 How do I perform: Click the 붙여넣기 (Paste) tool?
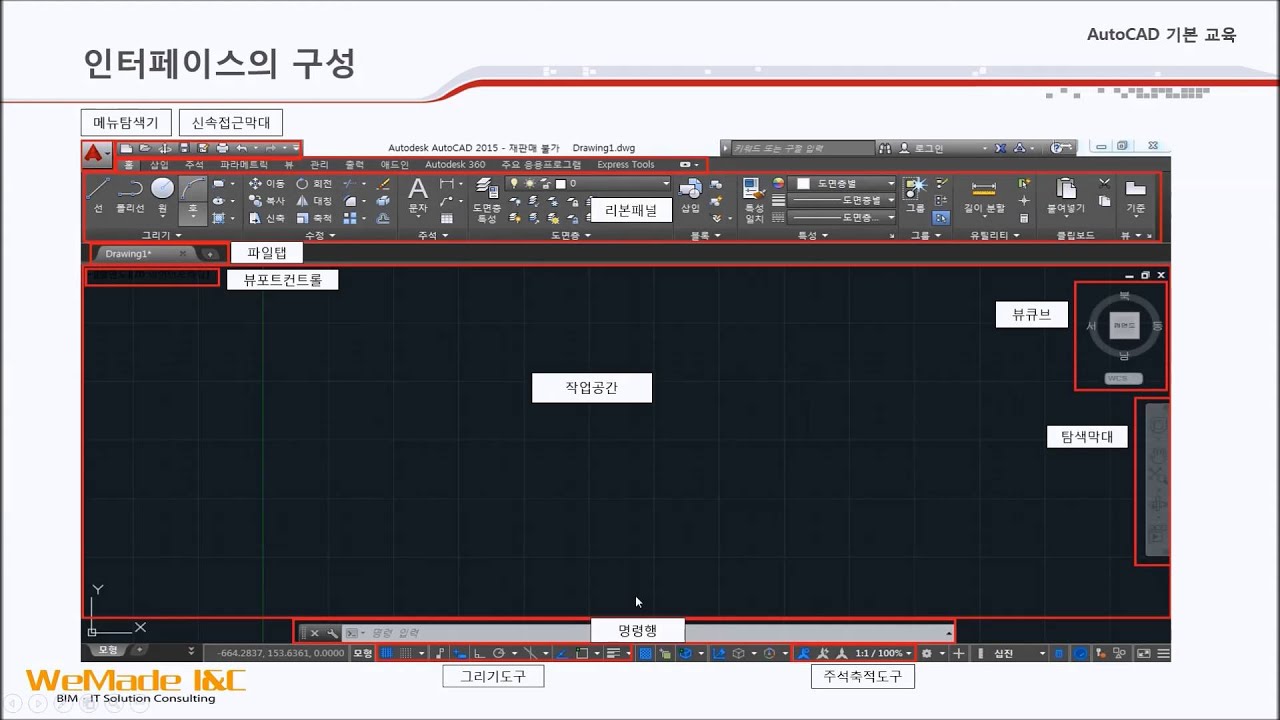click(1066, 196)
